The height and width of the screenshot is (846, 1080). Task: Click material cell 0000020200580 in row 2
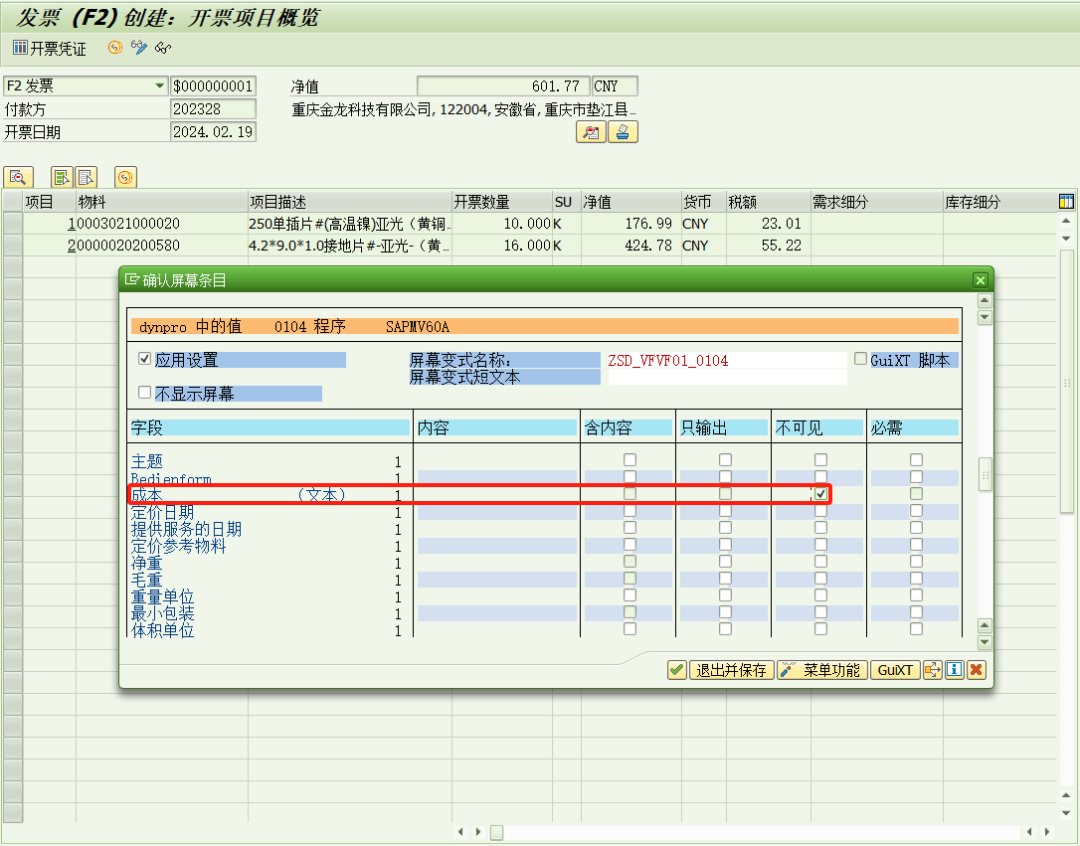(161, 245)
